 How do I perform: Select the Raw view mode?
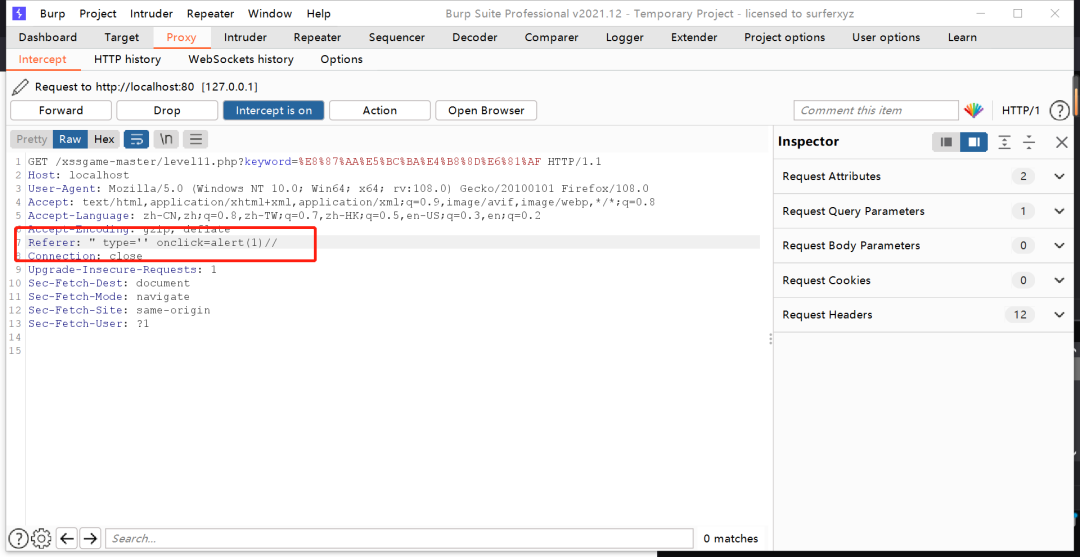click(x=70, y=139)
